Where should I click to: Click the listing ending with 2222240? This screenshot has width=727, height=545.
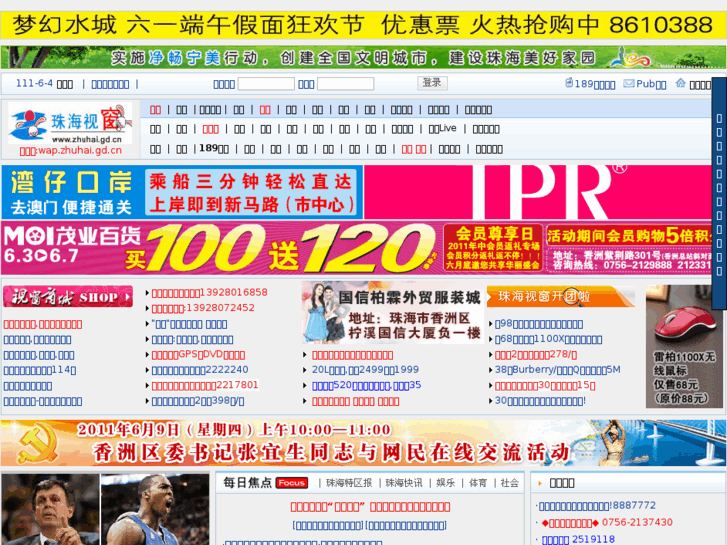(x=200, y=370)
